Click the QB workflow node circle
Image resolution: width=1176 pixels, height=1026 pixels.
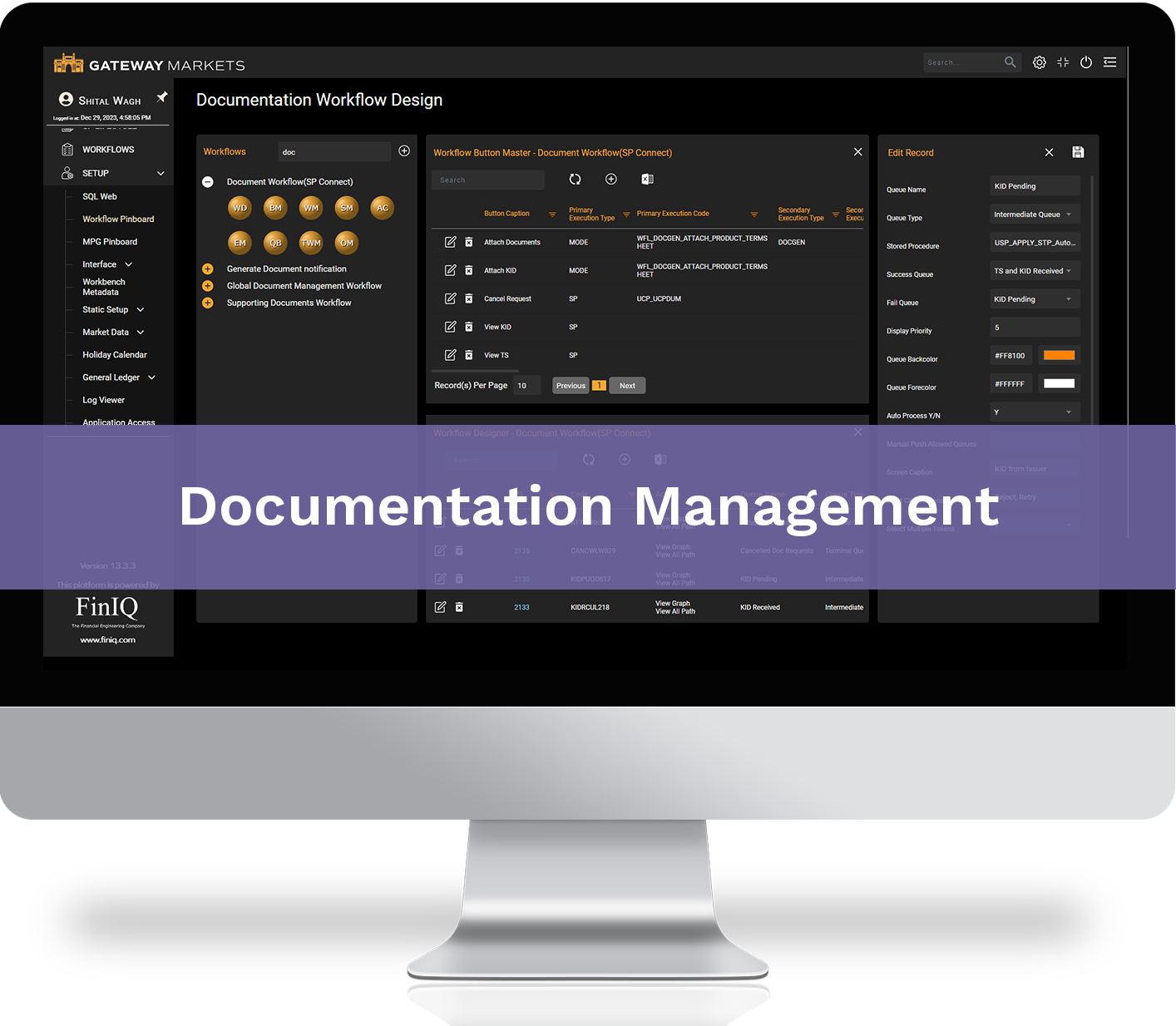coord(275,243)
